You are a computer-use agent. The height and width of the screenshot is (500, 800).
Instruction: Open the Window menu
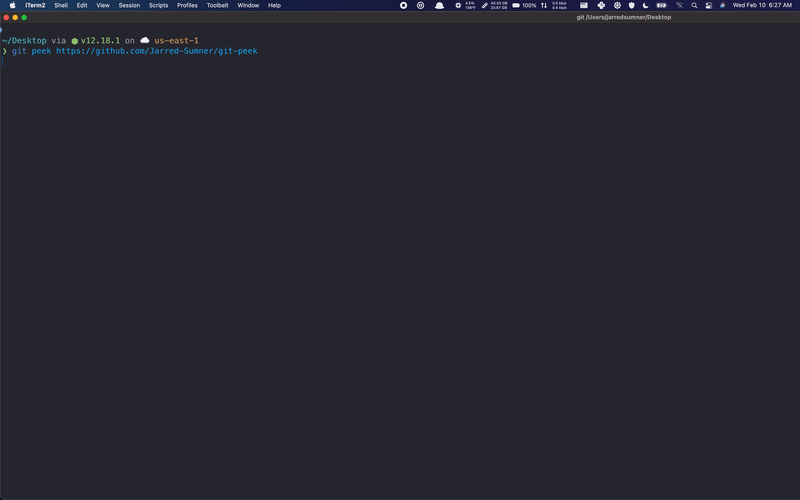click(x=248, y=5)
